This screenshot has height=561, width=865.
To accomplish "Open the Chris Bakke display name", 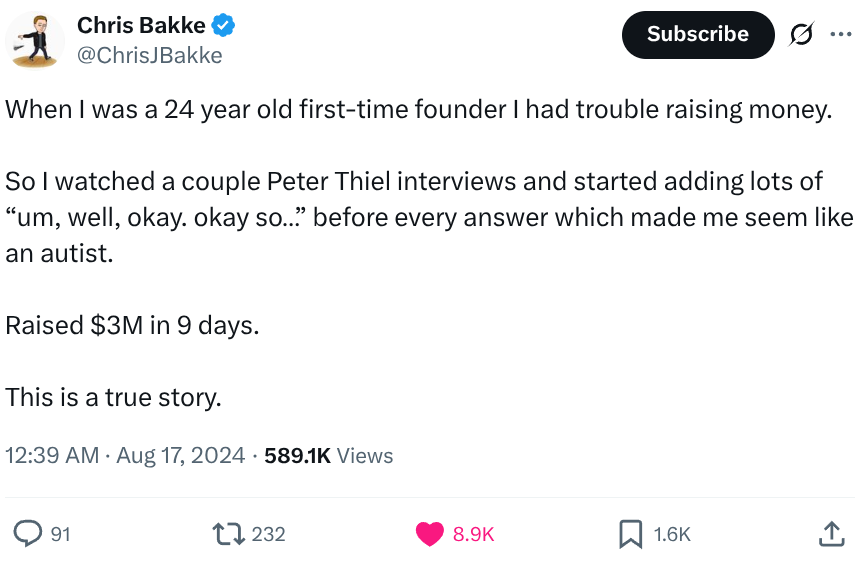I will [141, 25].
